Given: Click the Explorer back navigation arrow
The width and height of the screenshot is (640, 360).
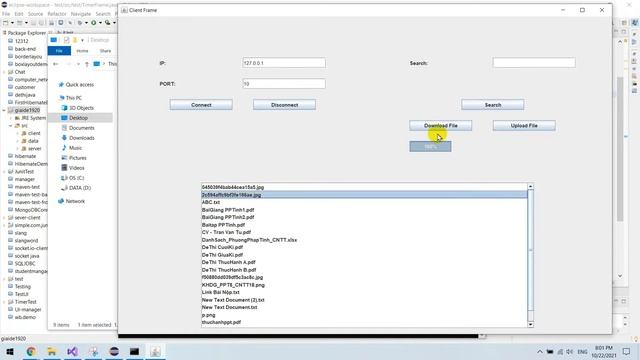Looking at the screenshot, I should pos(56,64).
